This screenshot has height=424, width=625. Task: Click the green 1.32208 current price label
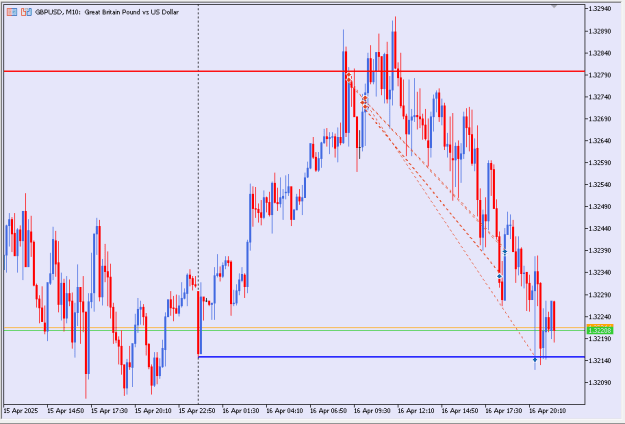(x=600, y=330)
